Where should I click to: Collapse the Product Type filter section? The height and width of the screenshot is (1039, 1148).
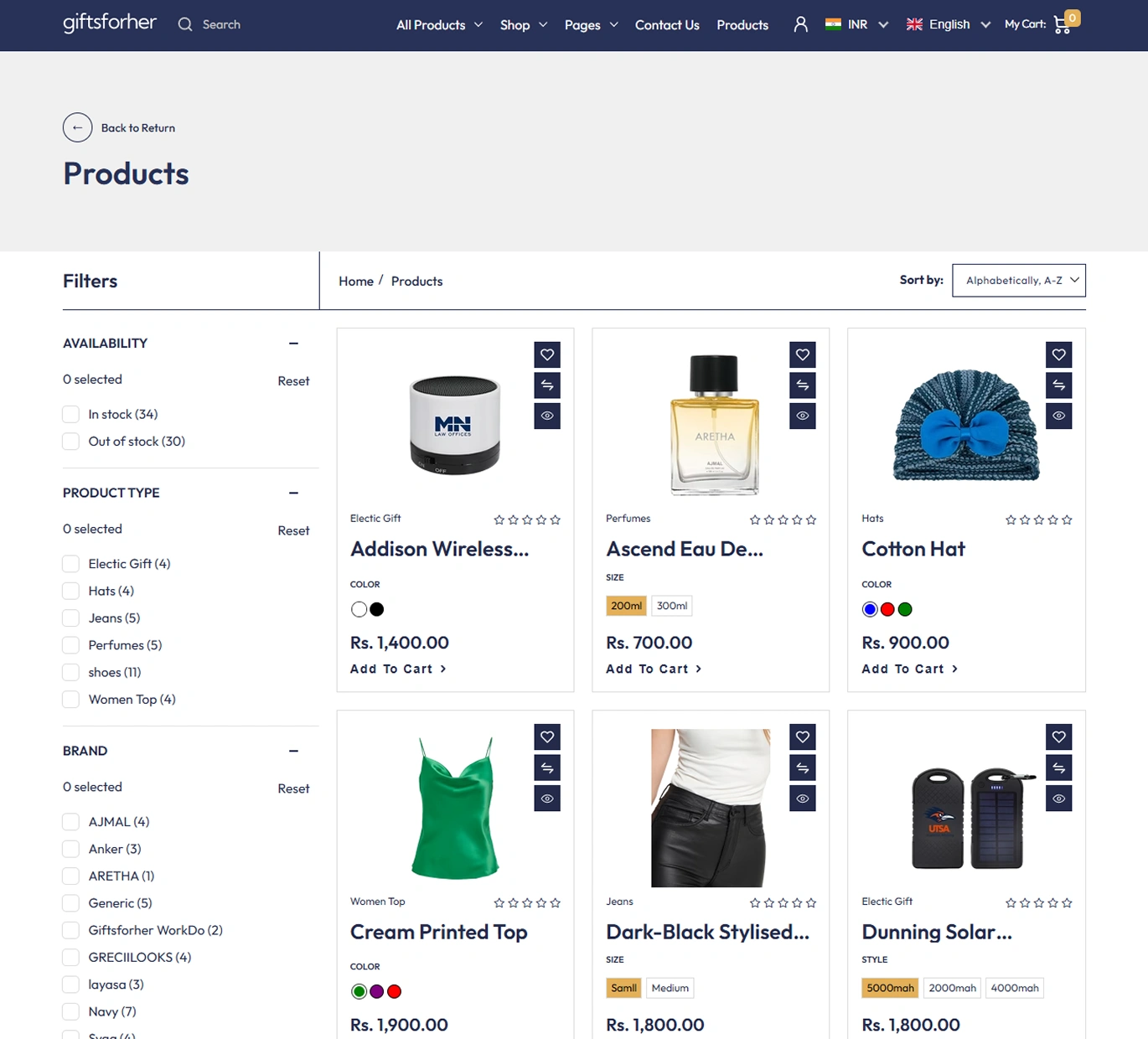(x=293, y=493)
